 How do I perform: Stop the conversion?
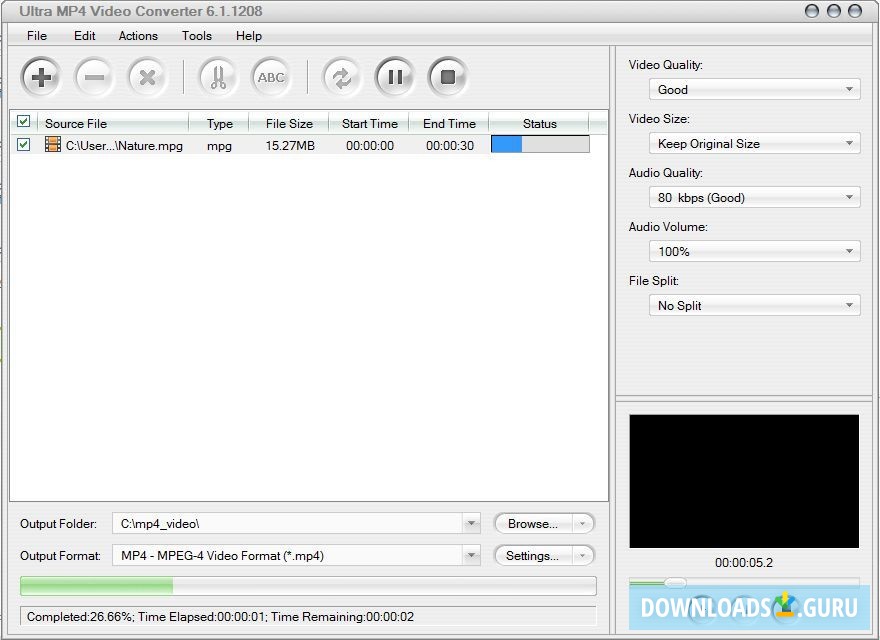tap(448, 77)
